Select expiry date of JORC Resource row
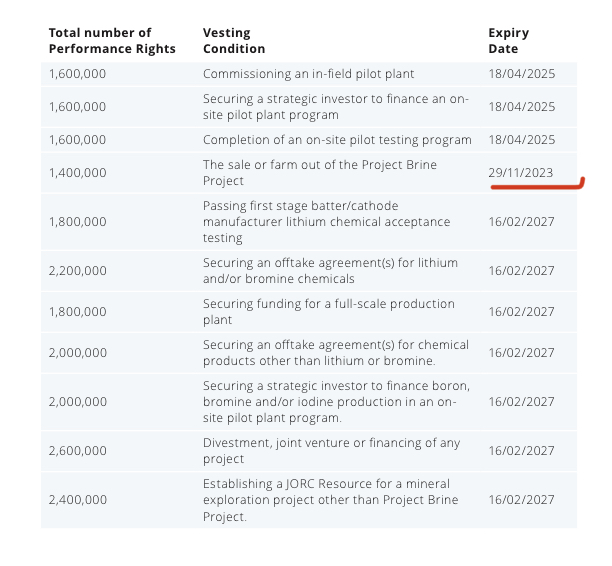 [521, 500]
